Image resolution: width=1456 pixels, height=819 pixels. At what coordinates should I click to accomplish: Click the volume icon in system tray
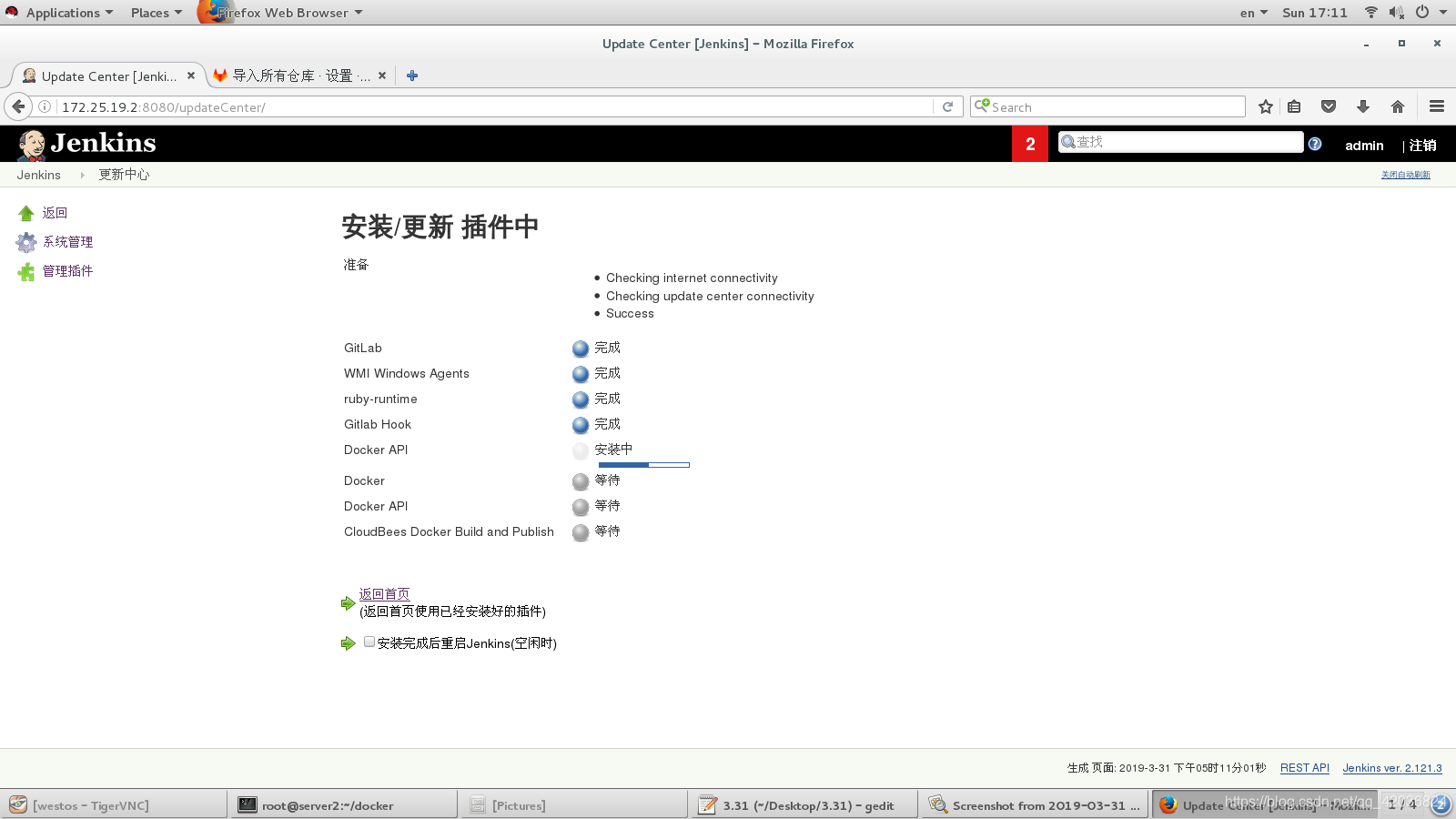[x=1397, y=12]
